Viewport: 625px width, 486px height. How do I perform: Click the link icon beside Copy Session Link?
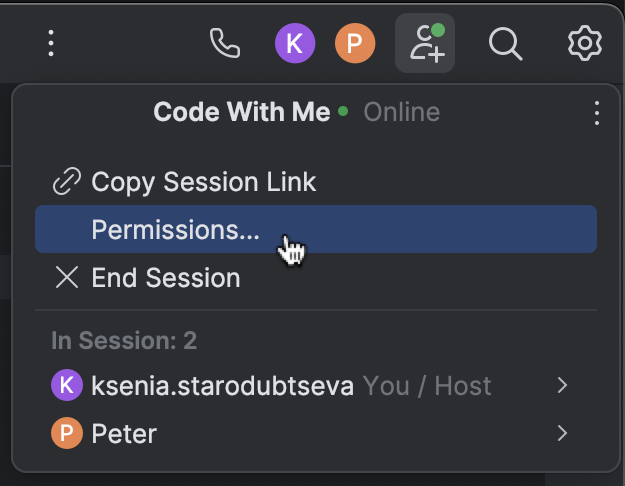67,181
